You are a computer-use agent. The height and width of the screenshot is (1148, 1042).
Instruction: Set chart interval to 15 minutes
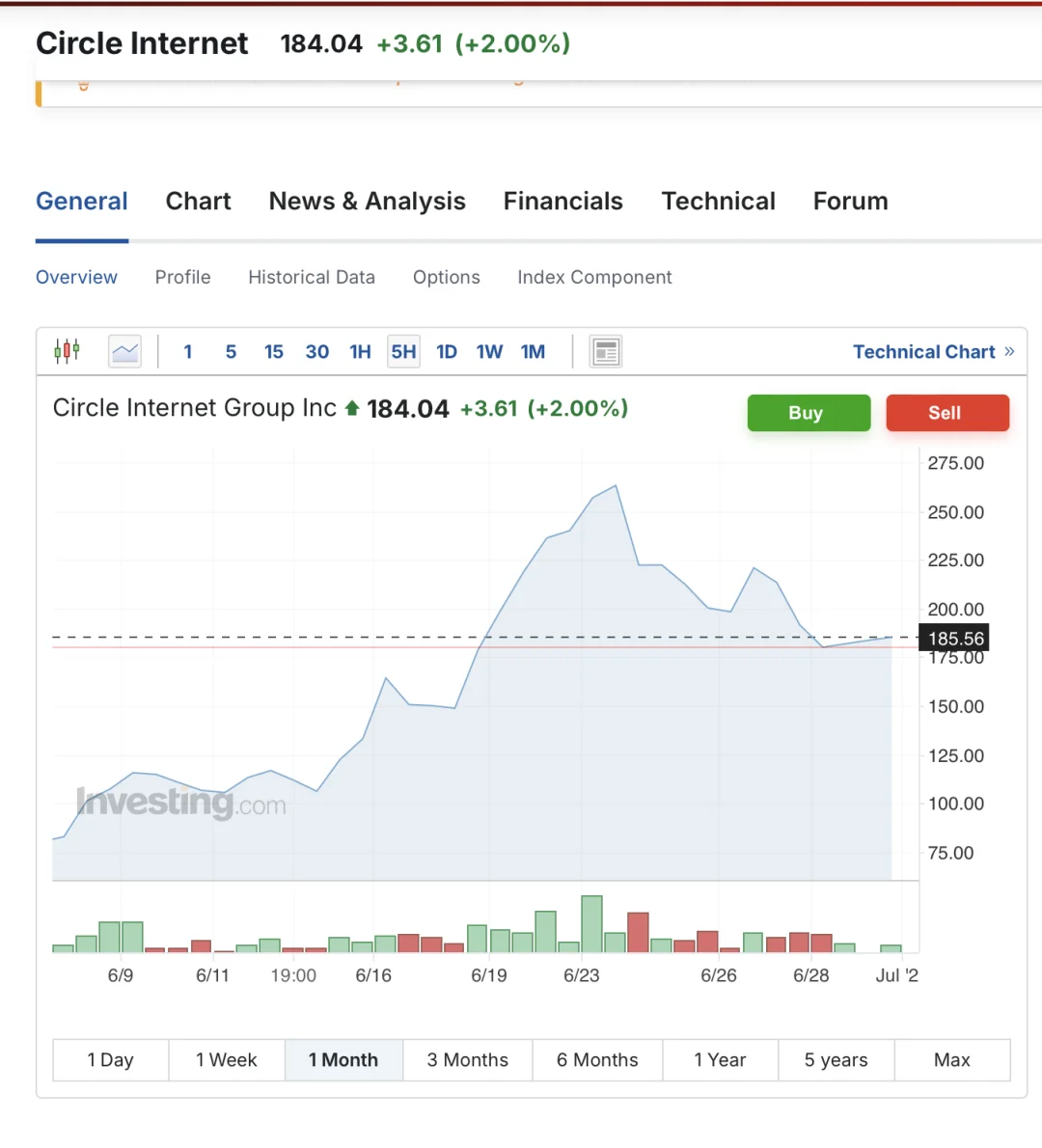274,352
